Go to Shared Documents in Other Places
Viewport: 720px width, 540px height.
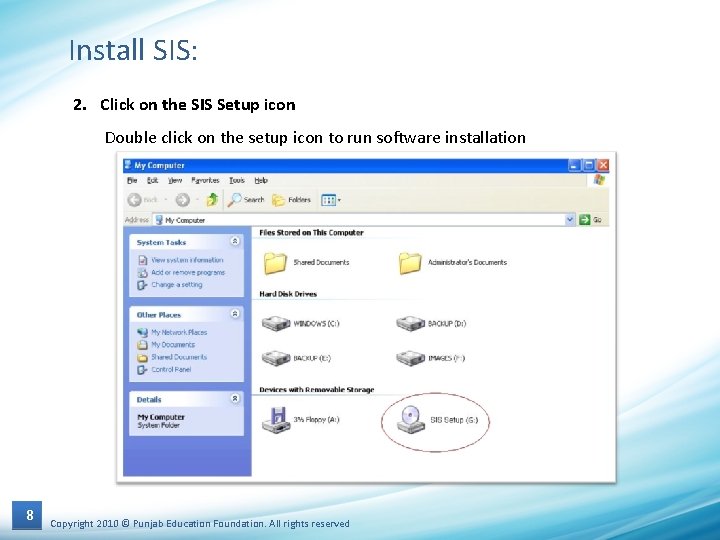tap(179, 357)
